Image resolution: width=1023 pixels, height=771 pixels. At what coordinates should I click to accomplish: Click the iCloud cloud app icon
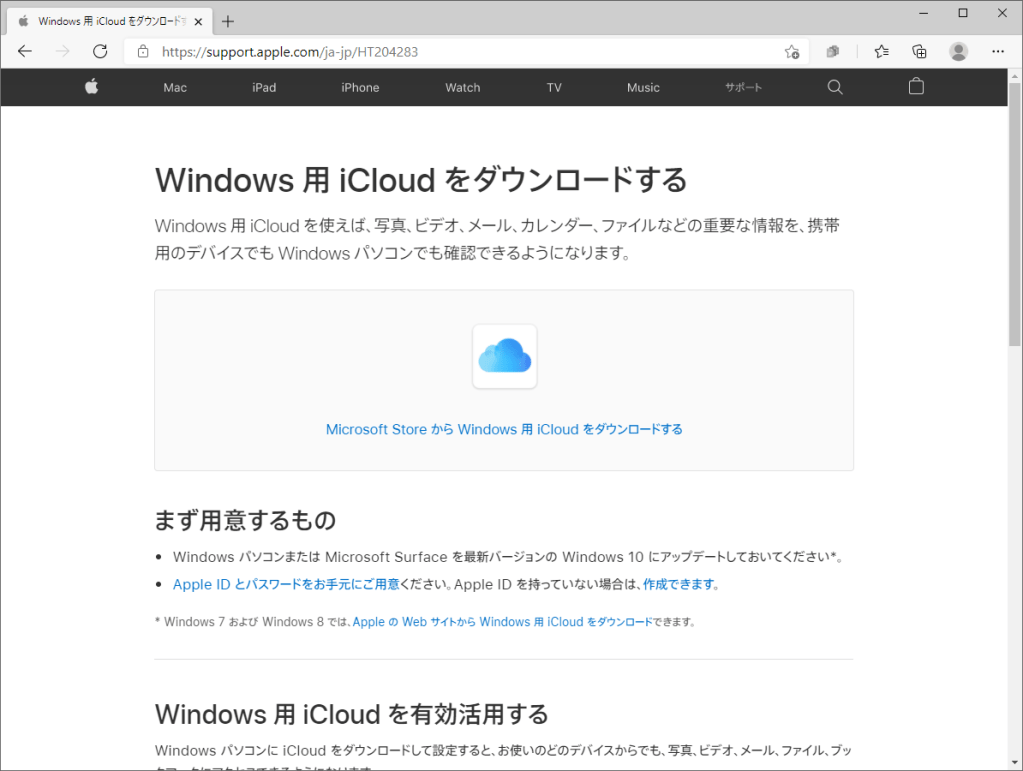click(x=504, y=356)
